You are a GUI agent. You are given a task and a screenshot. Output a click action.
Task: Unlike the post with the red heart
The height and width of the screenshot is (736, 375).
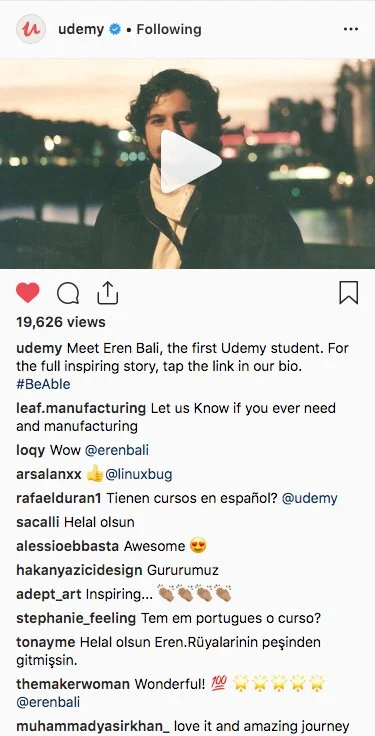click(x=28, y=293)
